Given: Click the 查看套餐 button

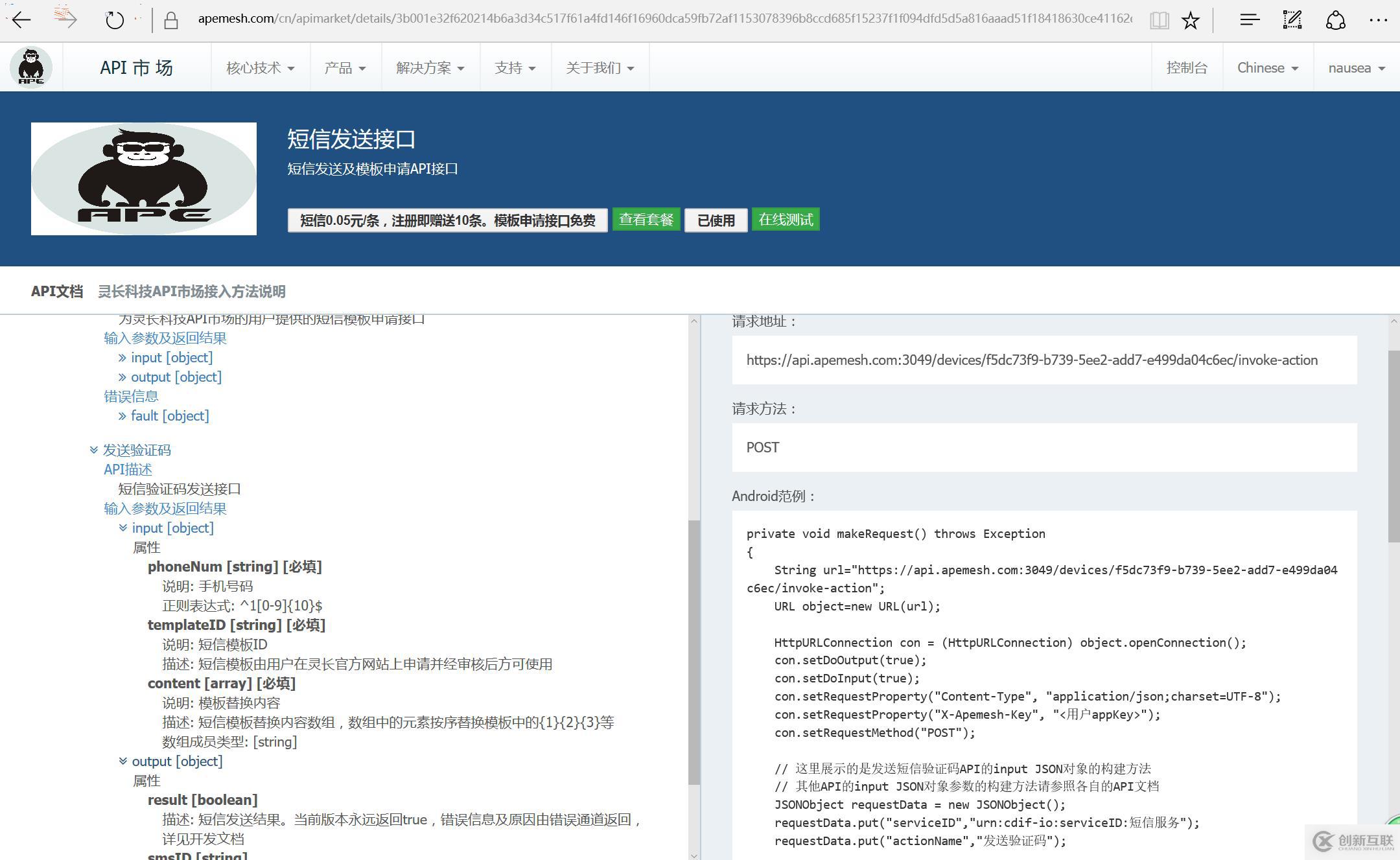Looking at the screenshot, I should [646, 220].
